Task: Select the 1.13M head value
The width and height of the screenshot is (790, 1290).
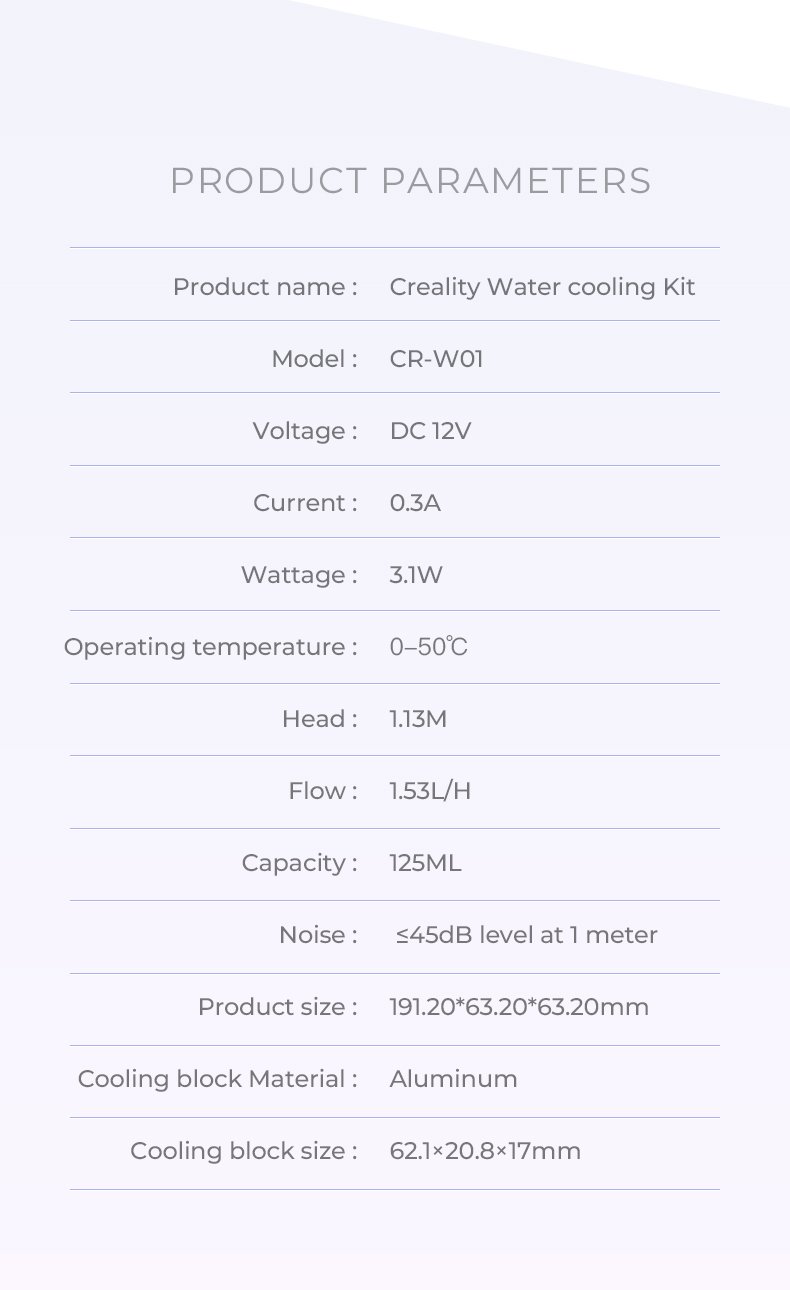Action: tap(418, 719)
